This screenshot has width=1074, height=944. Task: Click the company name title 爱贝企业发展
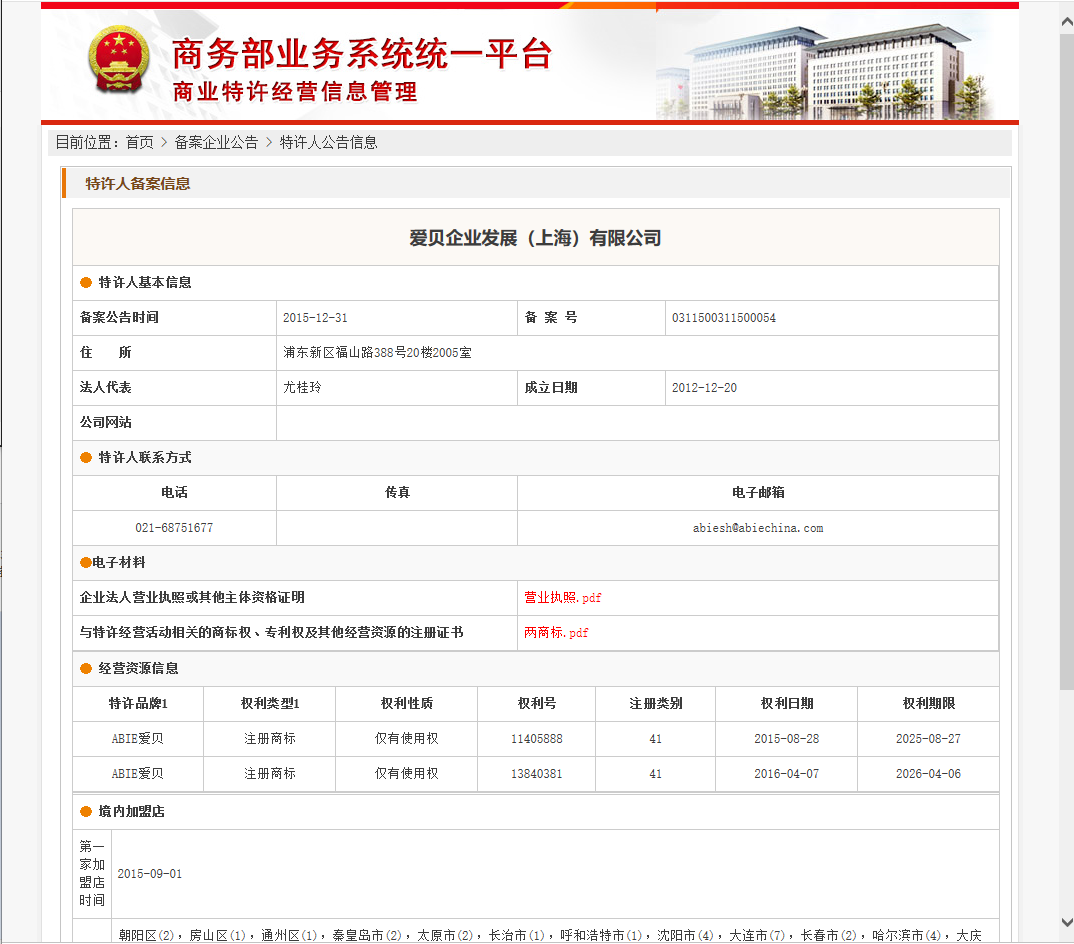[535, 238]
